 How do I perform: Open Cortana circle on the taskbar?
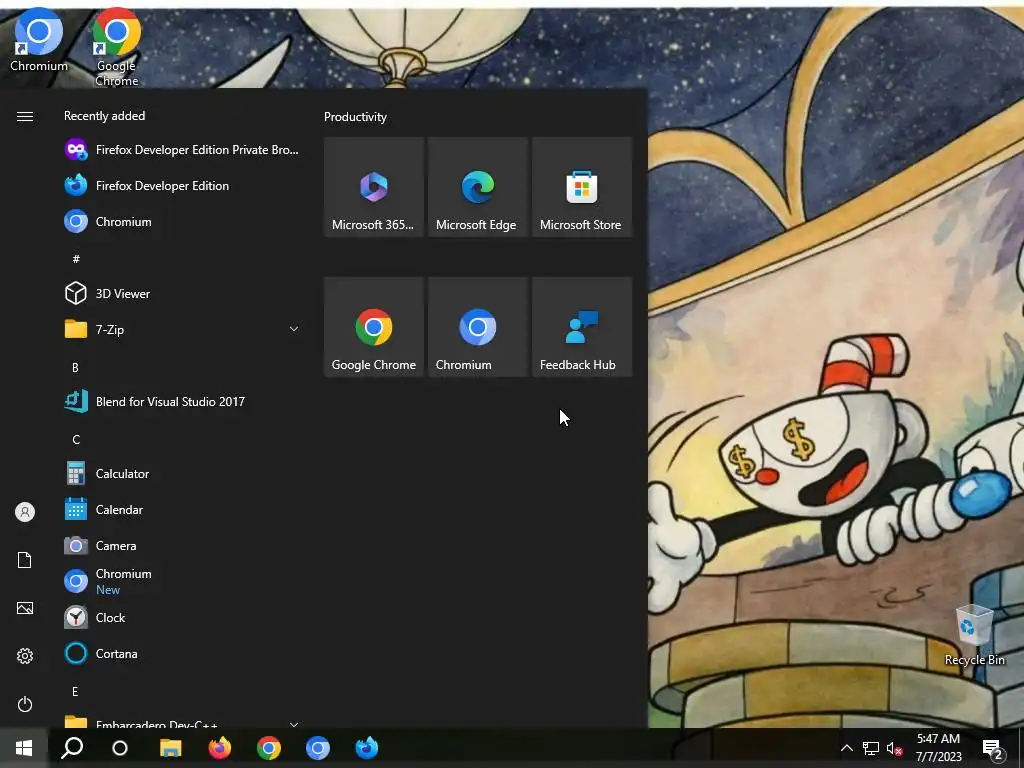pyautogui.click(x=120, y=748)
